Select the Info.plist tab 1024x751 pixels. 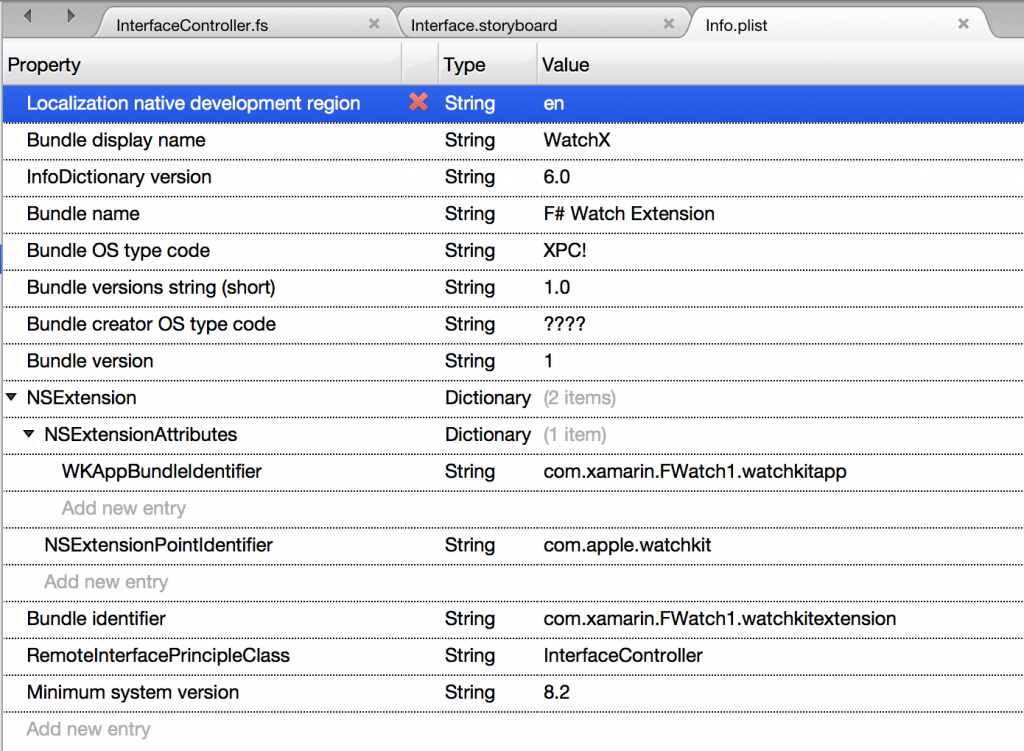[738, 24]
